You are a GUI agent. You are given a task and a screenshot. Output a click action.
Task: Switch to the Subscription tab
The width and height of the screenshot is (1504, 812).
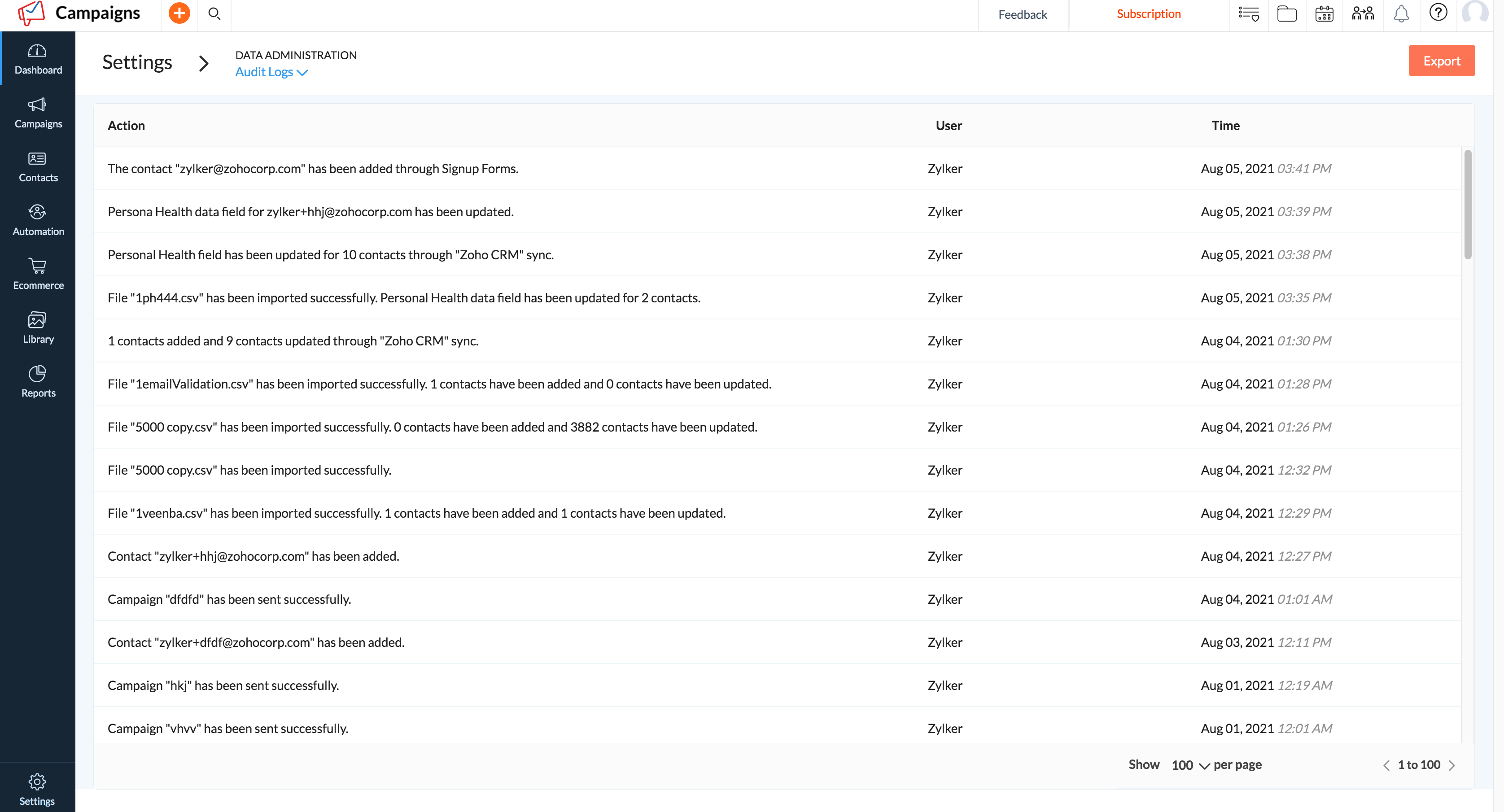(1149, 13)
